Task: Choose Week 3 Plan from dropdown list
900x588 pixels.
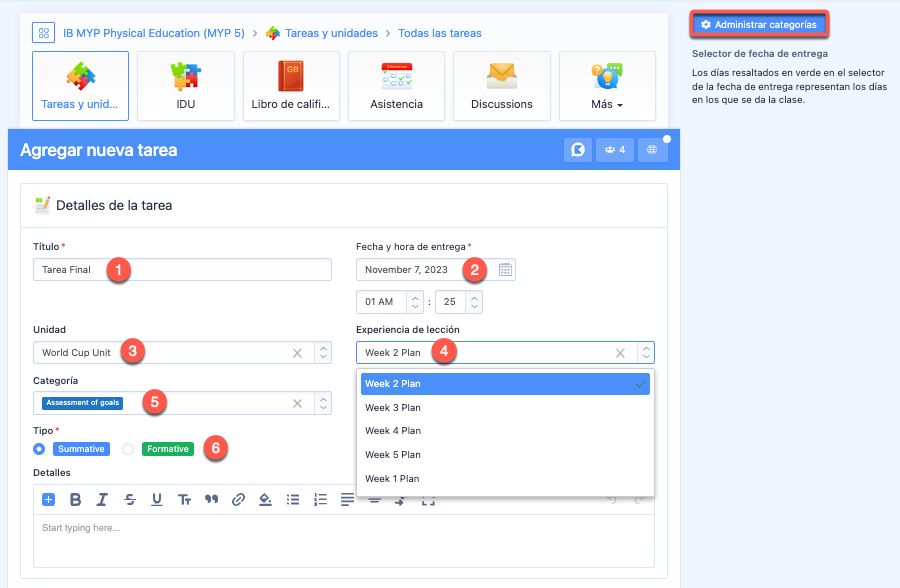Action: 393,408
